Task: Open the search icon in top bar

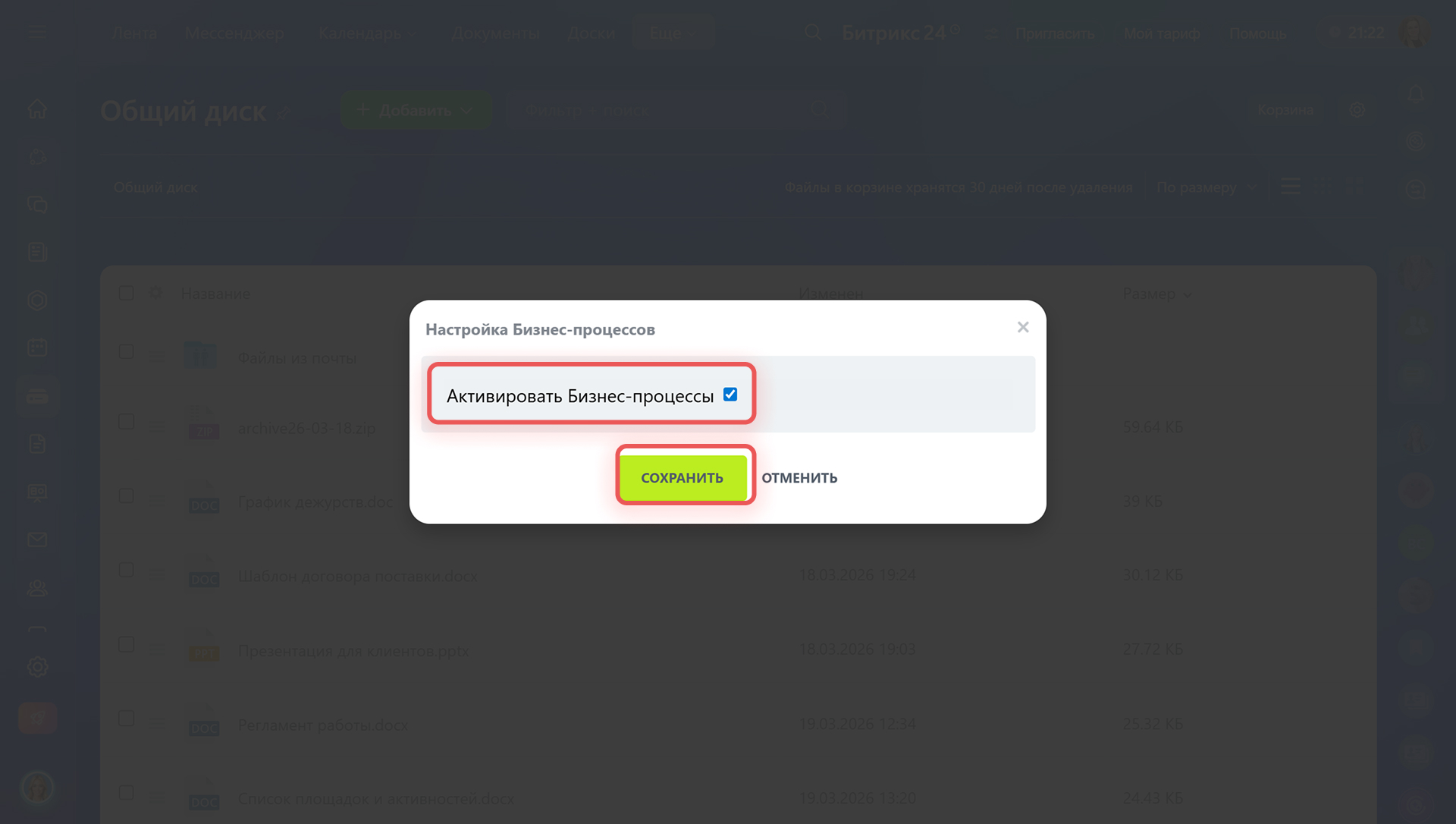Action: click(813, 33)
